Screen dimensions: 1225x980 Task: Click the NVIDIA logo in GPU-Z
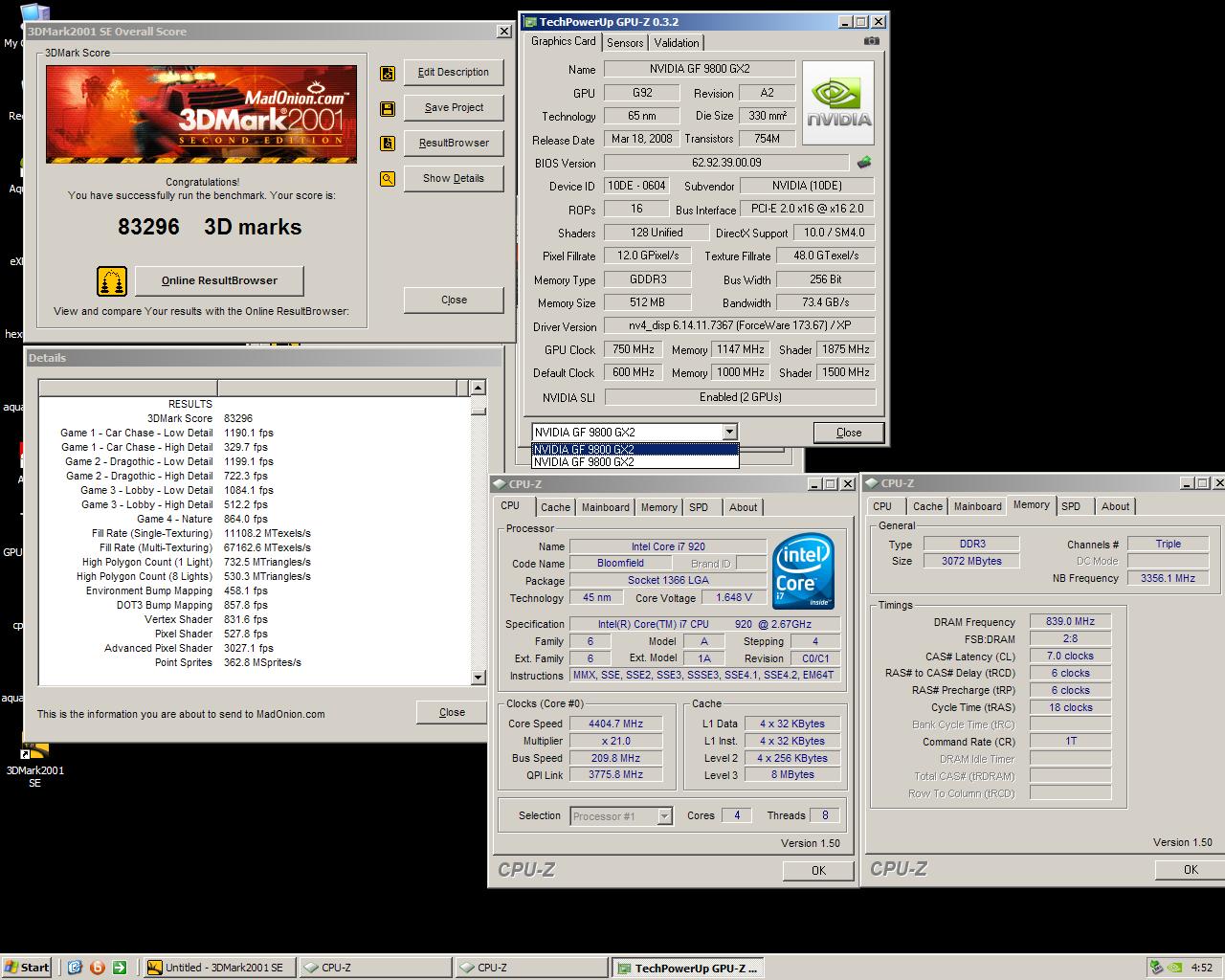(838, 103)
